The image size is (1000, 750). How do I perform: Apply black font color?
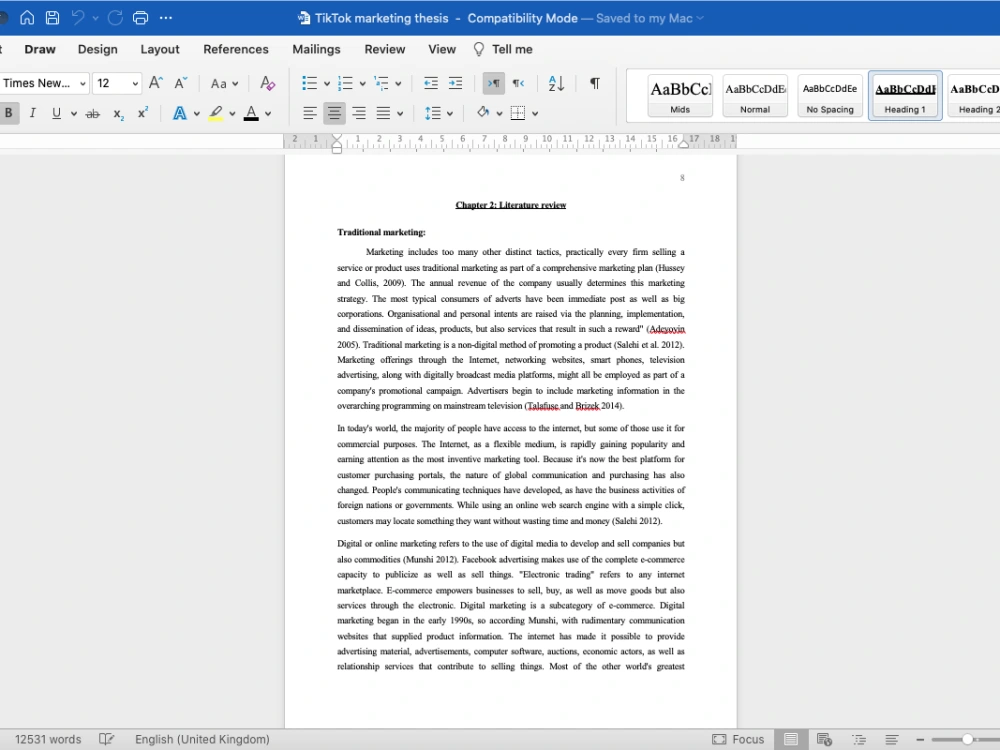point(251,114)
